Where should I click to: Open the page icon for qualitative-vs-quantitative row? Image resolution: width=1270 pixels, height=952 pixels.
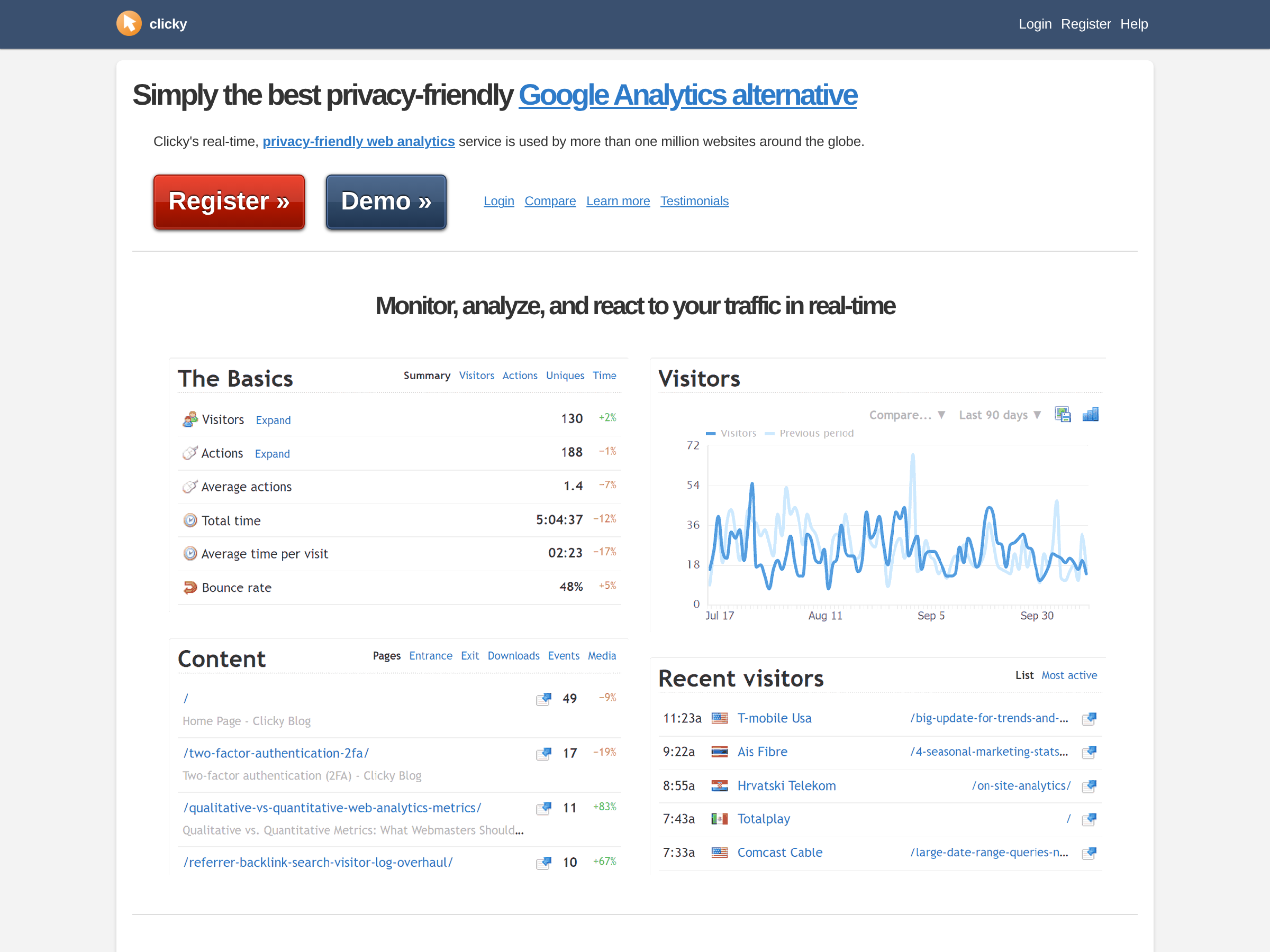pyautogui.click(x=543, y=808)
